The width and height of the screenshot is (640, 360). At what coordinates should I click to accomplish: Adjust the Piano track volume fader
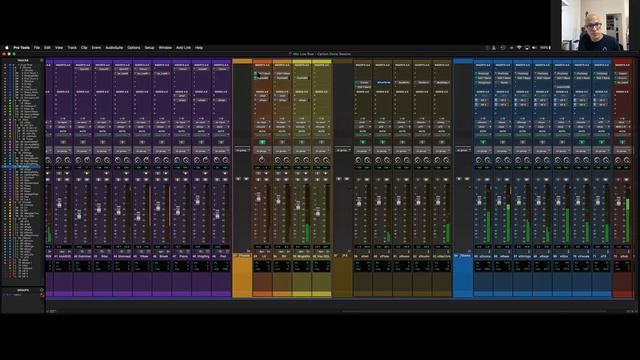pos(178,211)
